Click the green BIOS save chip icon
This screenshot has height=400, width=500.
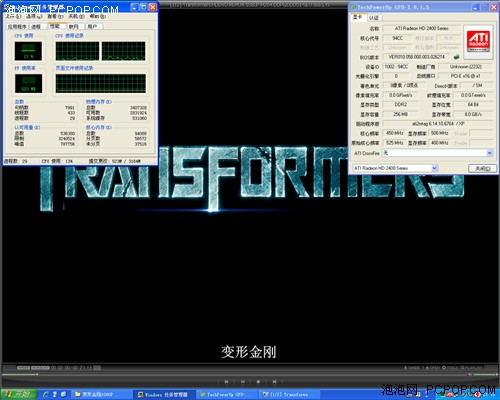[x=456, y=57]
